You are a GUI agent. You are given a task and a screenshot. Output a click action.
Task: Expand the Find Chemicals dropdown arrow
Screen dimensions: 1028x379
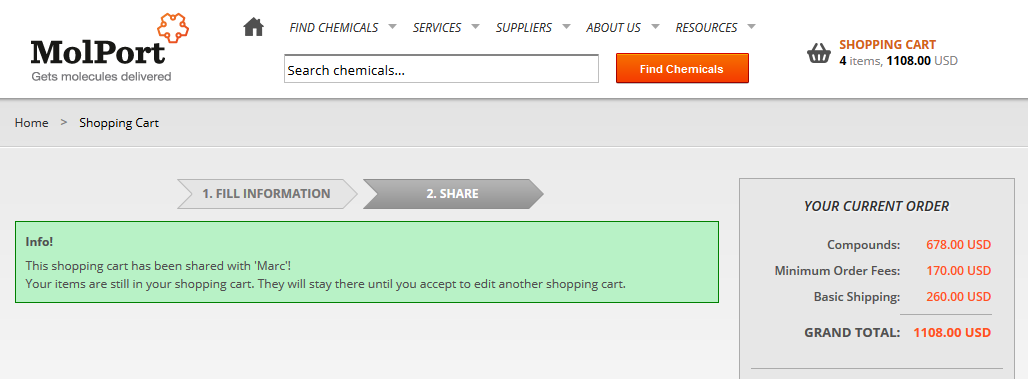point(392,27)
